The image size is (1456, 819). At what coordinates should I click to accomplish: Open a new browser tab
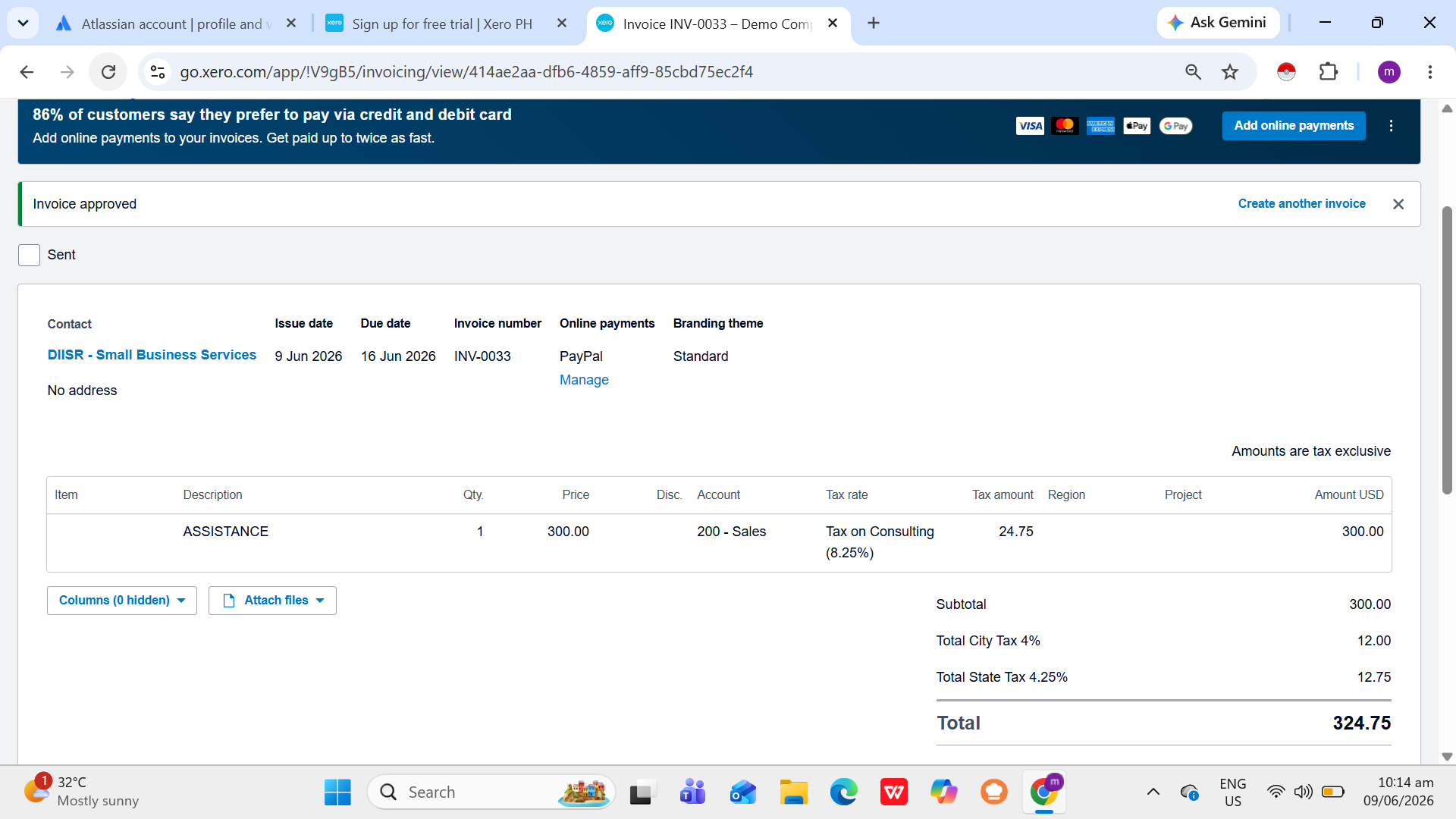874,23
